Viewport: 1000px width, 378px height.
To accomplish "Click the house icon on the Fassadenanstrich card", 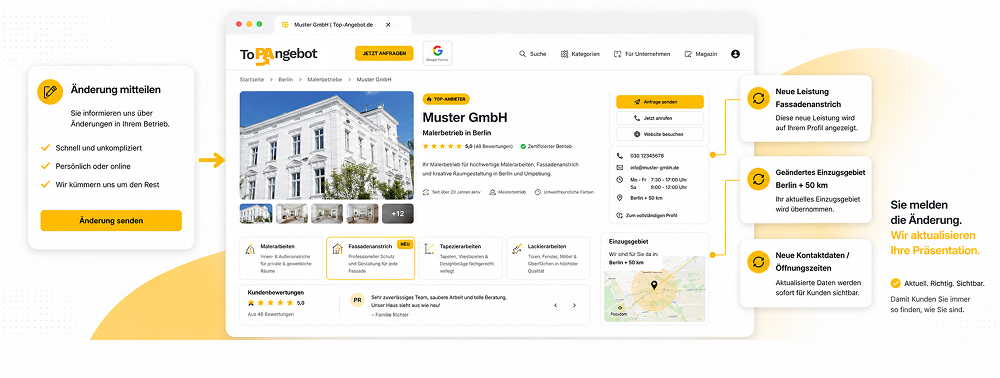I will point(338,249).
